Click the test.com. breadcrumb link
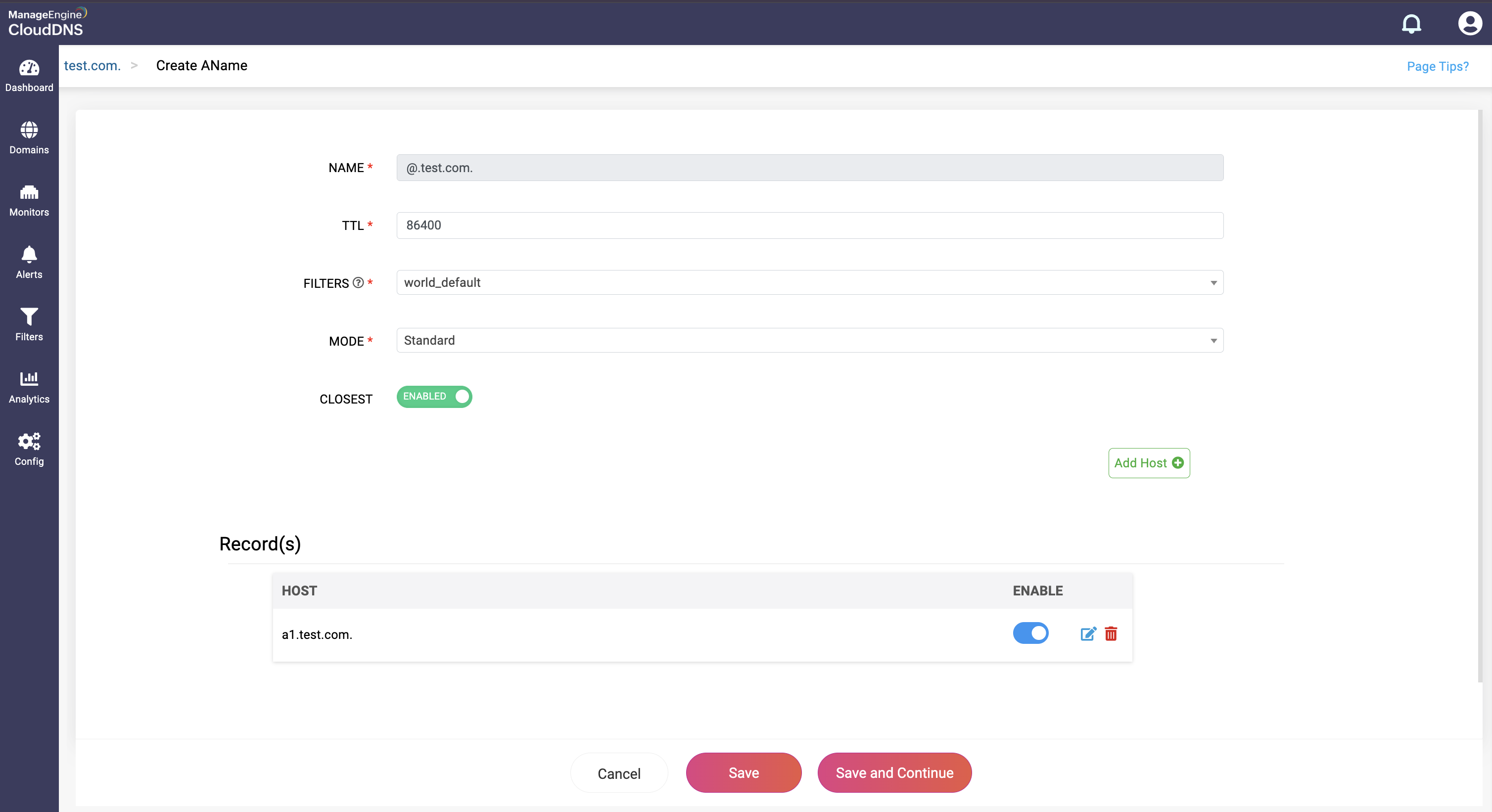The width and height of the screenshot is (1492, 812). 92,65
